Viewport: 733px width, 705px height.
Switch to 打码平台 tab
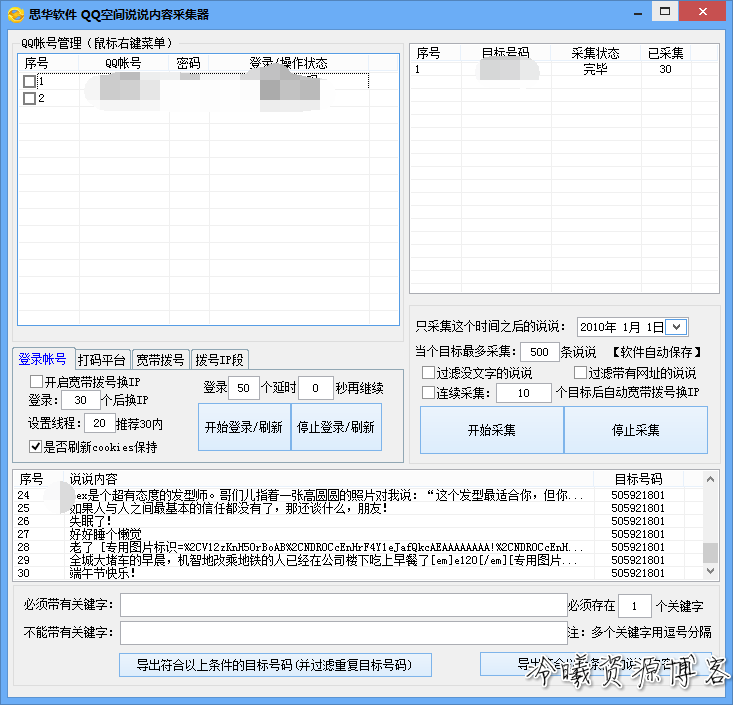(102, 360)
